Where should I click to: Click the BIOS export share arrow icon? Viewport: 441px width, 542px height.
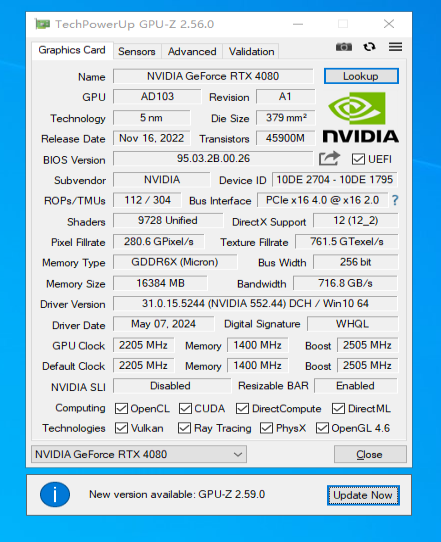tap(329, 159)
